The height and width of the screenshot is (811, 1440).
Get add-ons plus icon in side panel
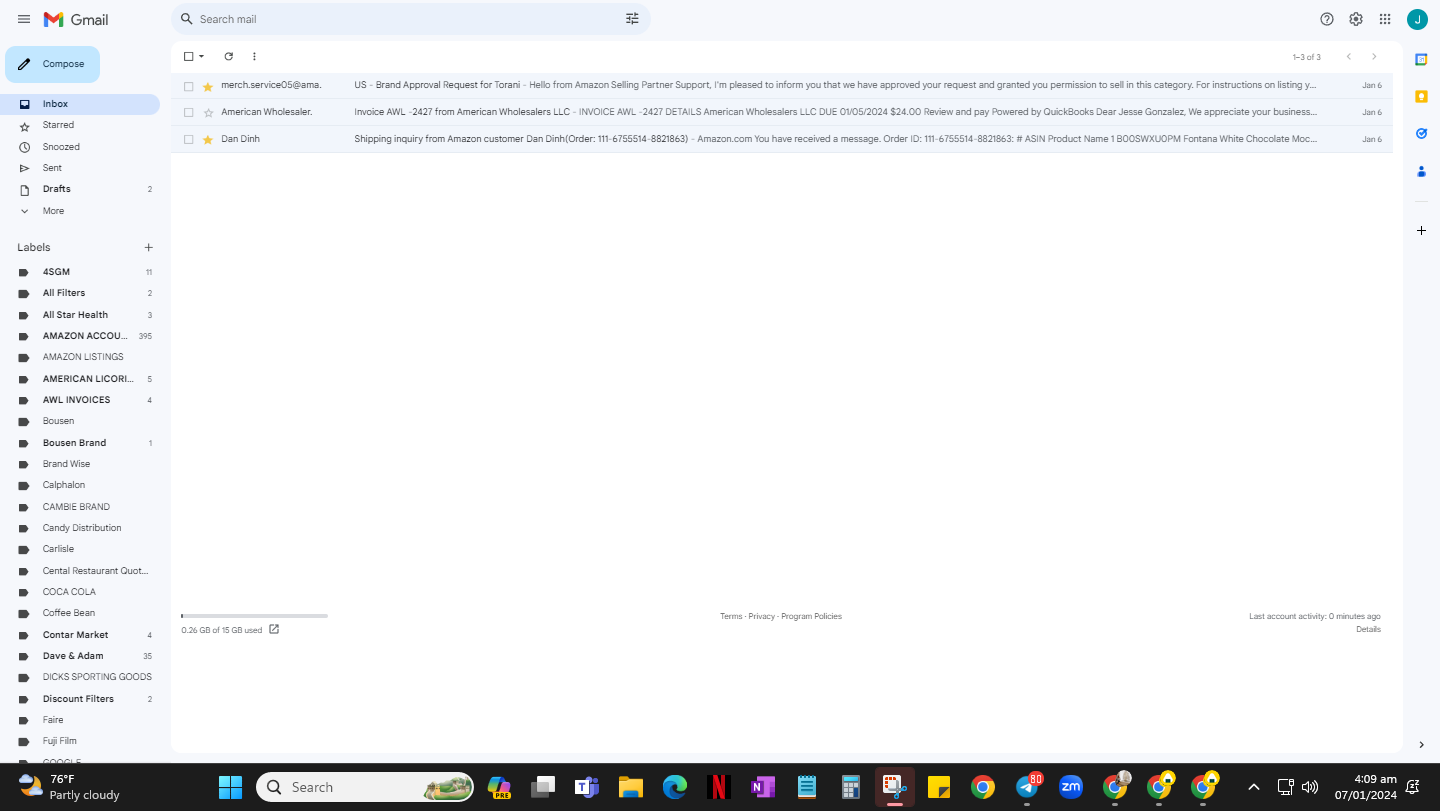click(x=1421, y=231)
